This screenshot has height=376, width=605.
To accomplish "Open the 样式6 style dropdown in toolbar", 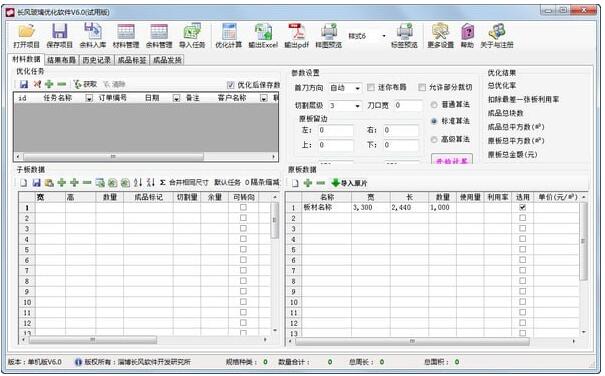I will 384,36.
